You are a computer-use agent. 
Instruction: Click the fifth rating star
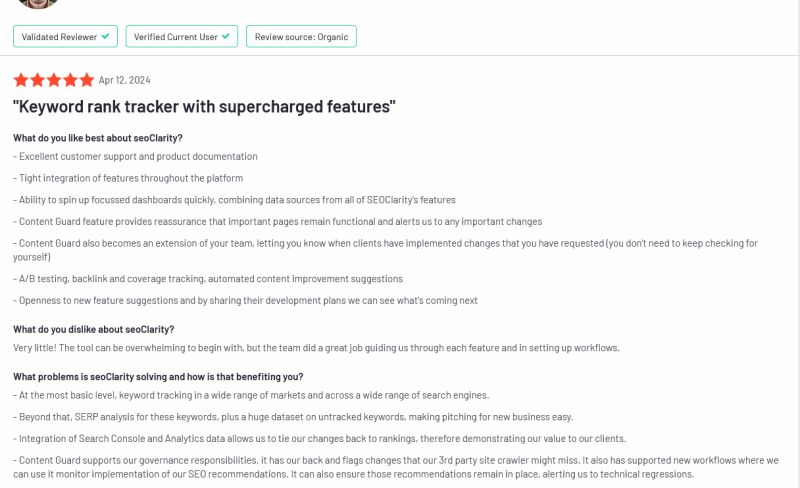coord(87,80)
